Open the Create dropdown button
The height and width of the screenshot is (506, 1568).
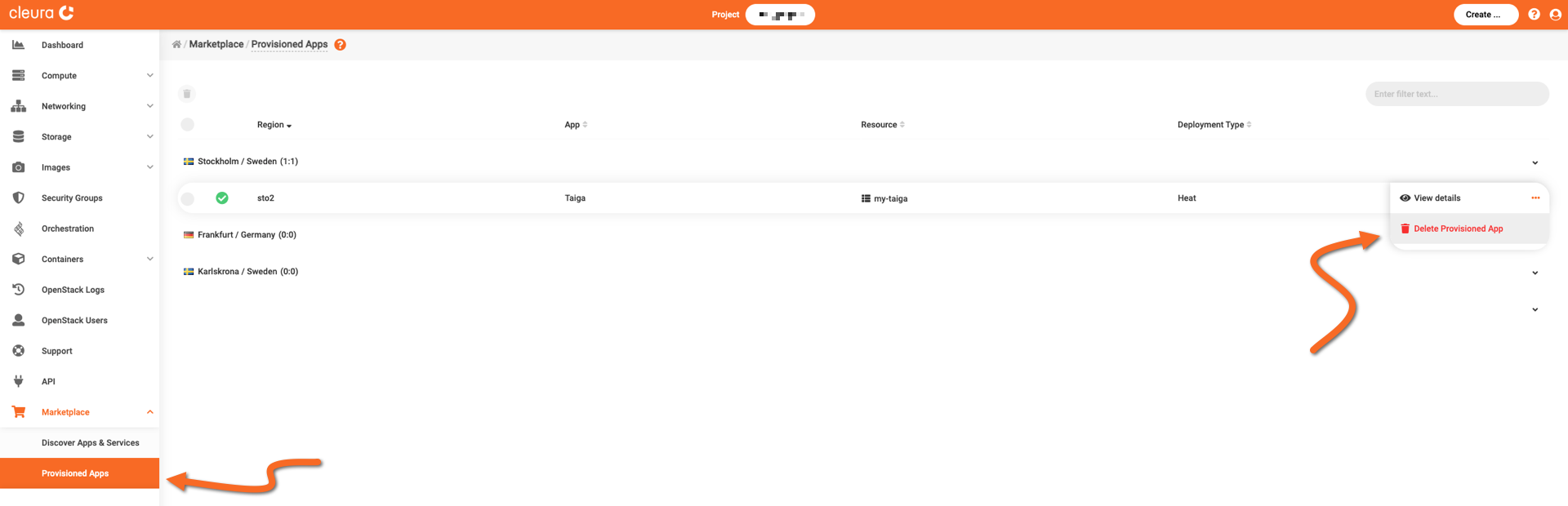(1485, 15)
